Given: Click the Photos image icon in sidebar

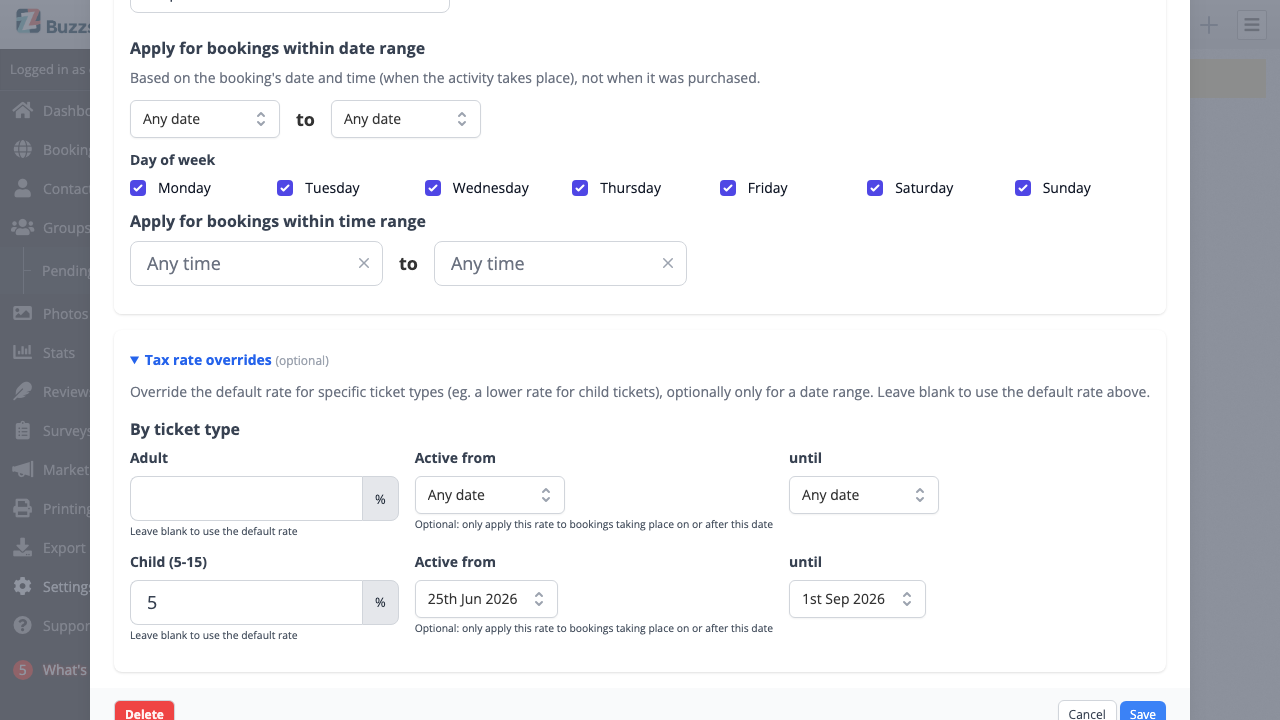Looking at the screenshot, I should [22, 314].
